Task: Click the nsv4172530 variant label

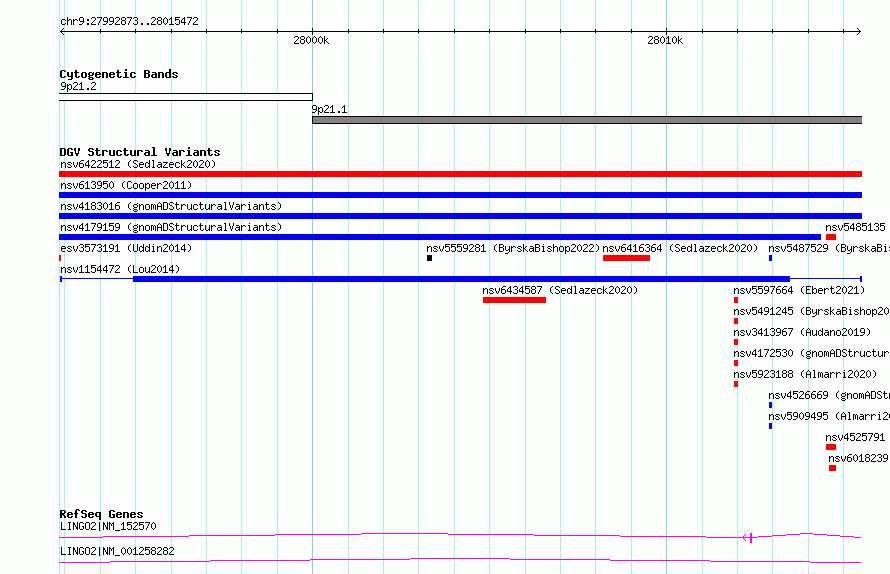Action: click(812, 353)
